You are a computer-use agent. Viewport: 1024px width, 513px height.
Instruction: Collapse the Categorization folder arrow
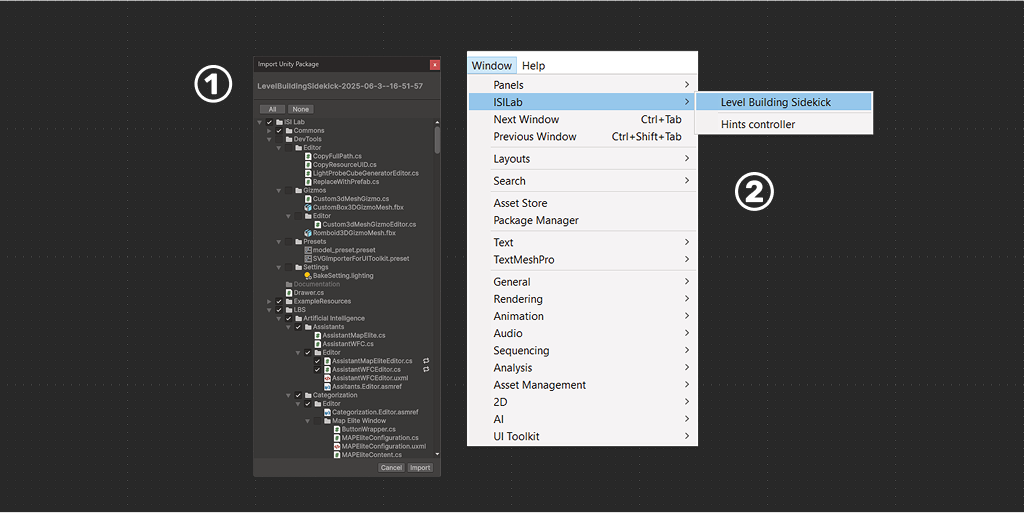click(289, 395)
